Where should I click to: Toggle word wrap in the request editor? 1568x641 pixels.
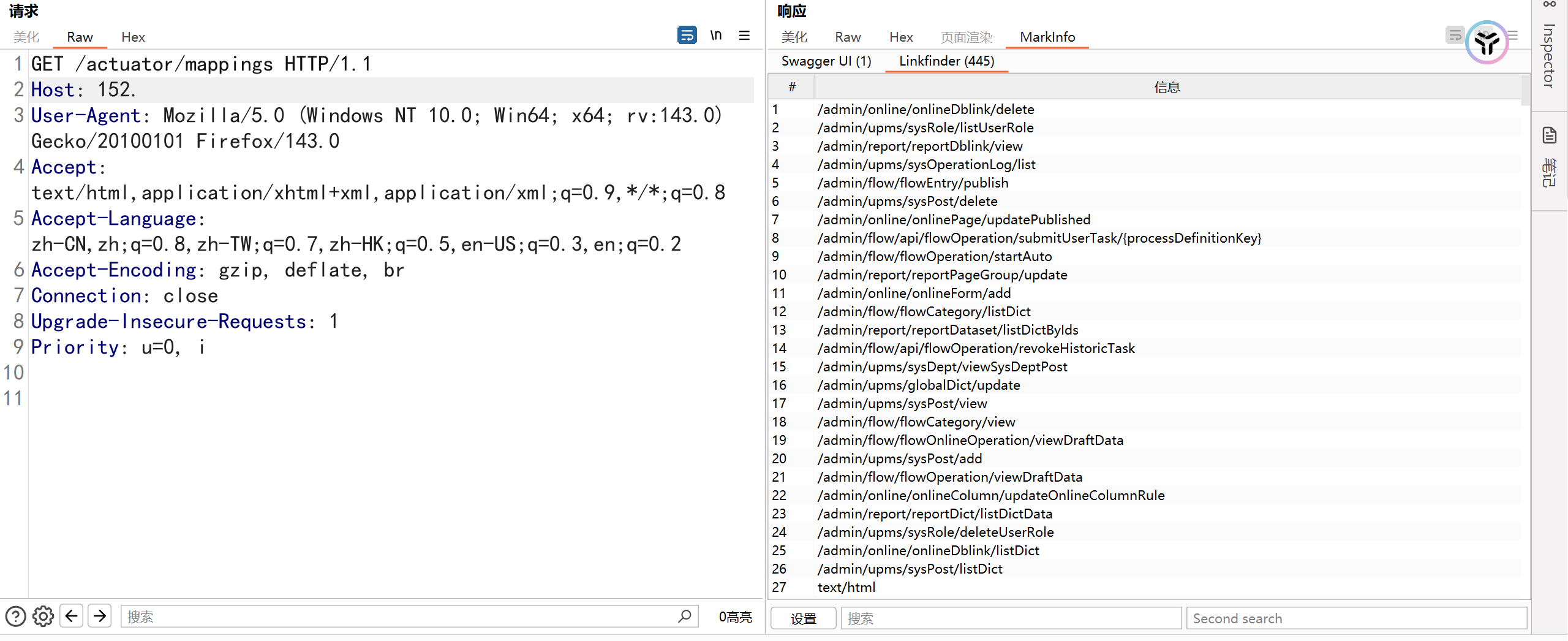point(687,36)
